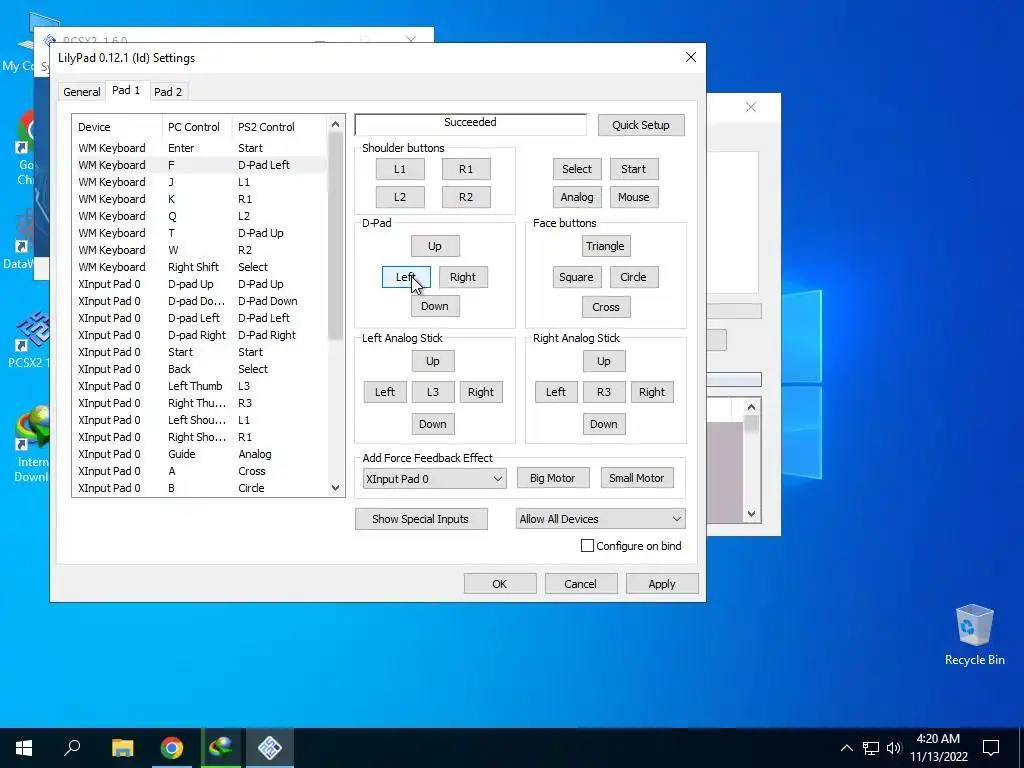Bind Left Analog Stick Up

pos(433,361)
